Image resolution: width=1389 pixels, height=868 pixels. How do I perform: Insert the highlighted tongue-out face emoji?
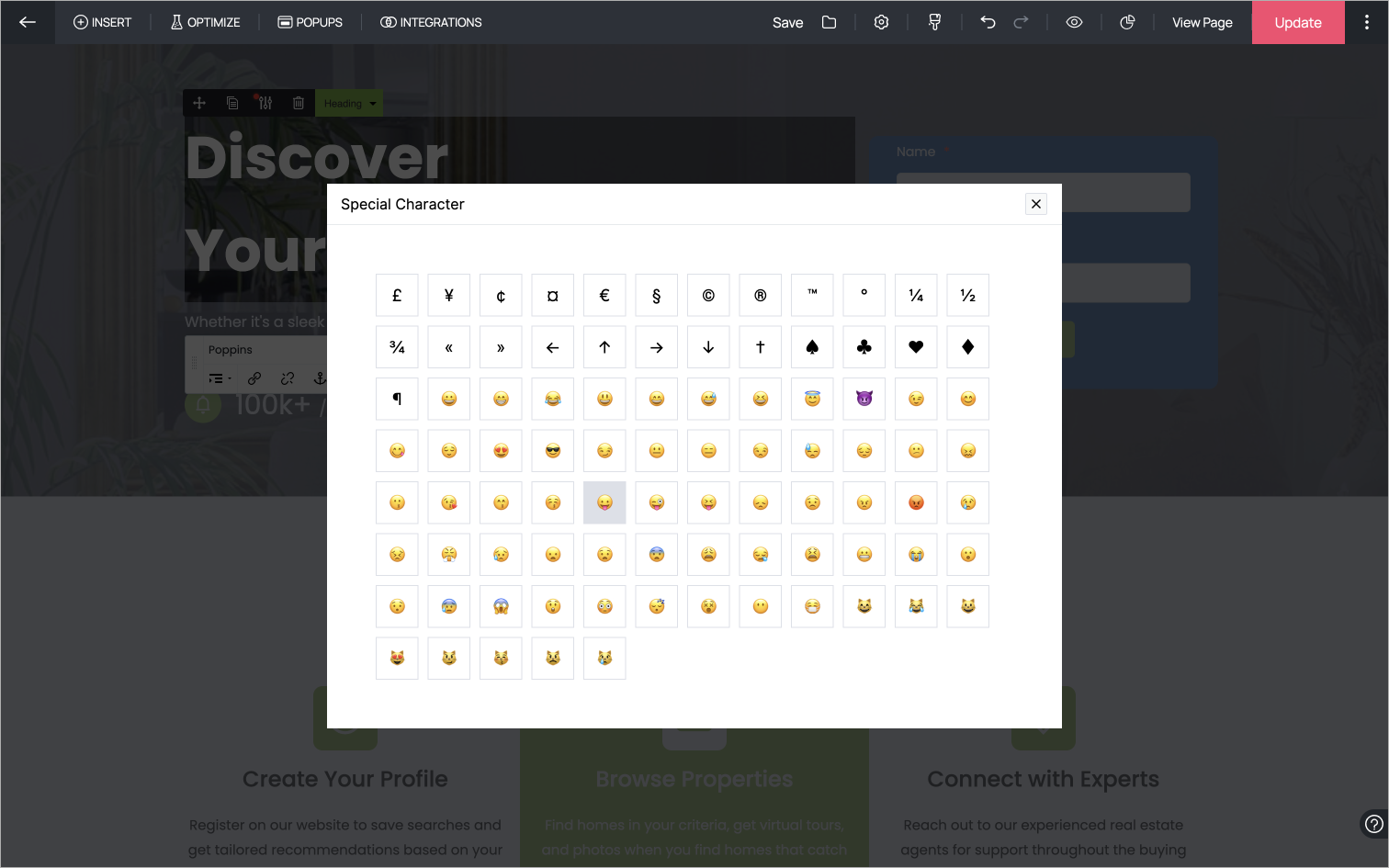(x=604, y=503)
